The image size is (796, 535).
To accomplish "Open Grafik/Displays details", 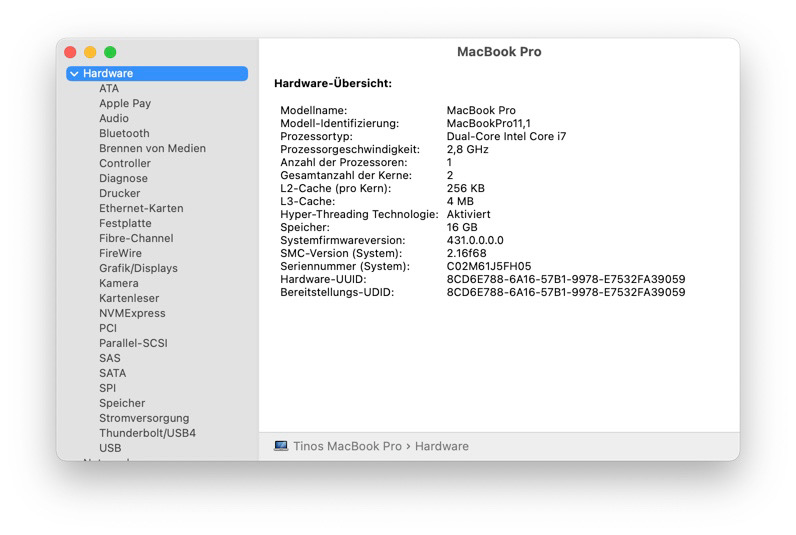I will click(x=138, y=269).
